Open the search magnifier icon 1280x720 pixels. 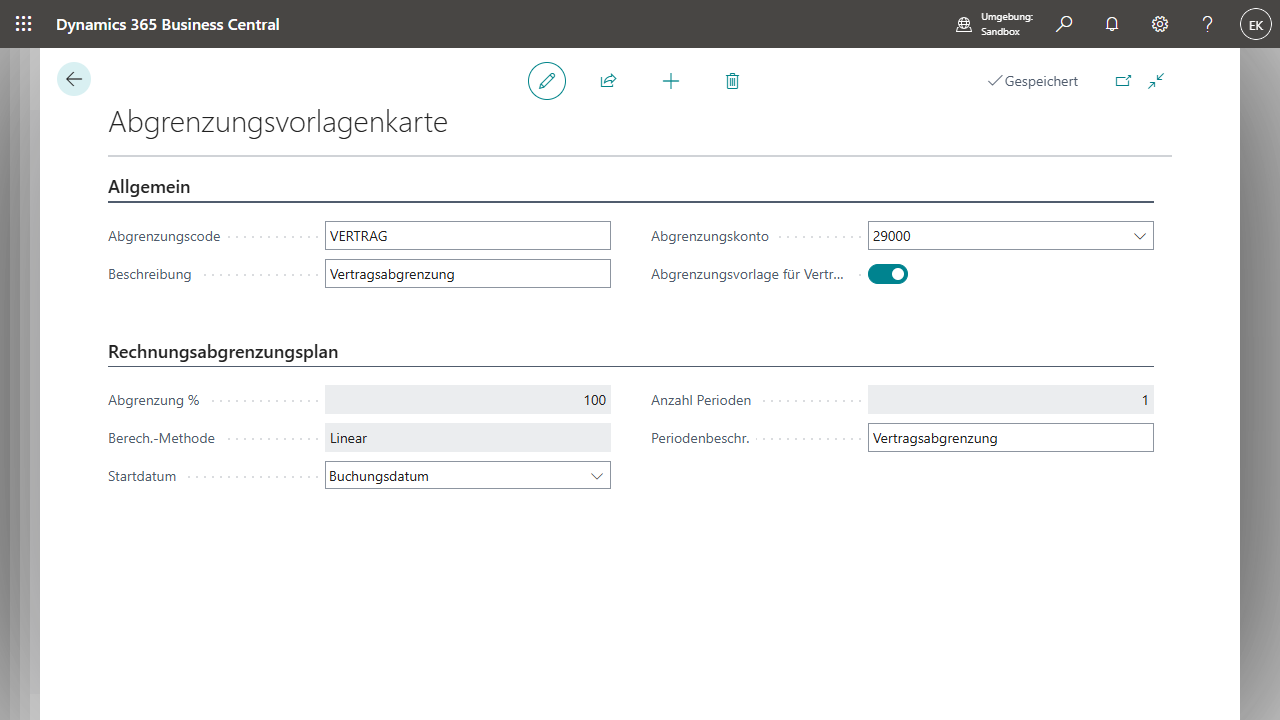click(1064, 24)
